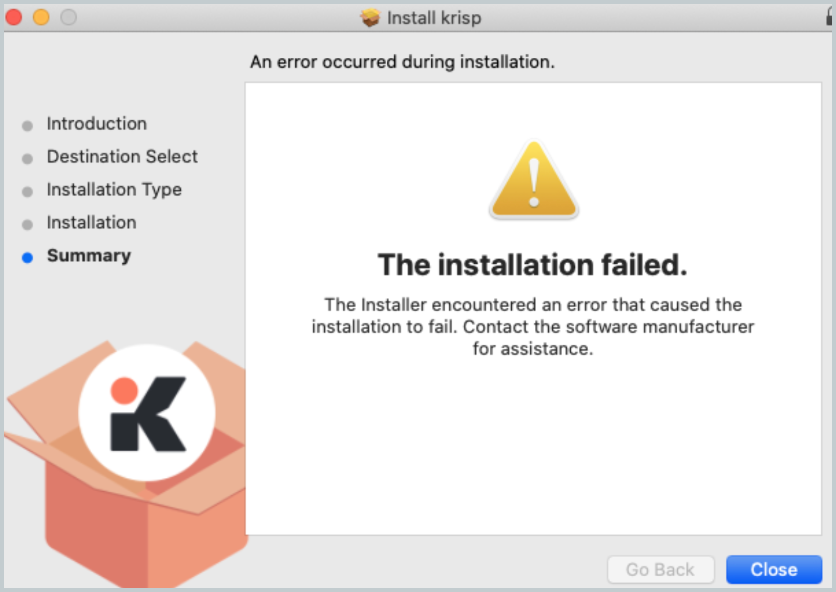This screenshot has height=592, width=836.
Task: Click the lock icon in title bar
Action: coord(830,16)
